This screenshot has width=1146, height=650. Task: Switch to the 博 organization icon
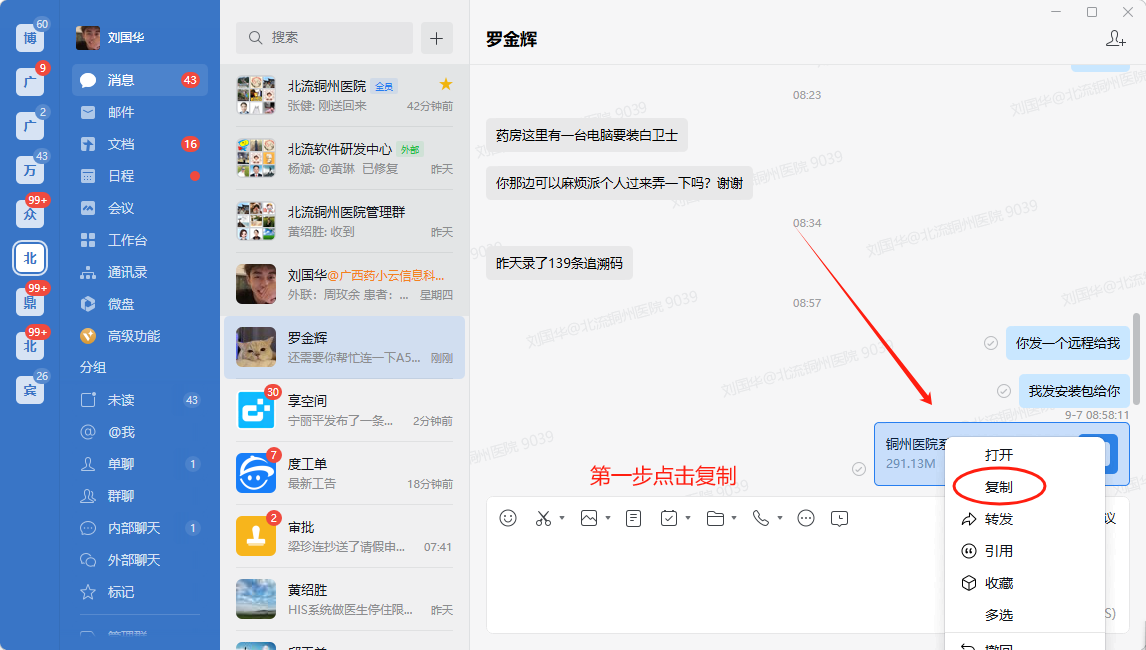tap(30, 38)
